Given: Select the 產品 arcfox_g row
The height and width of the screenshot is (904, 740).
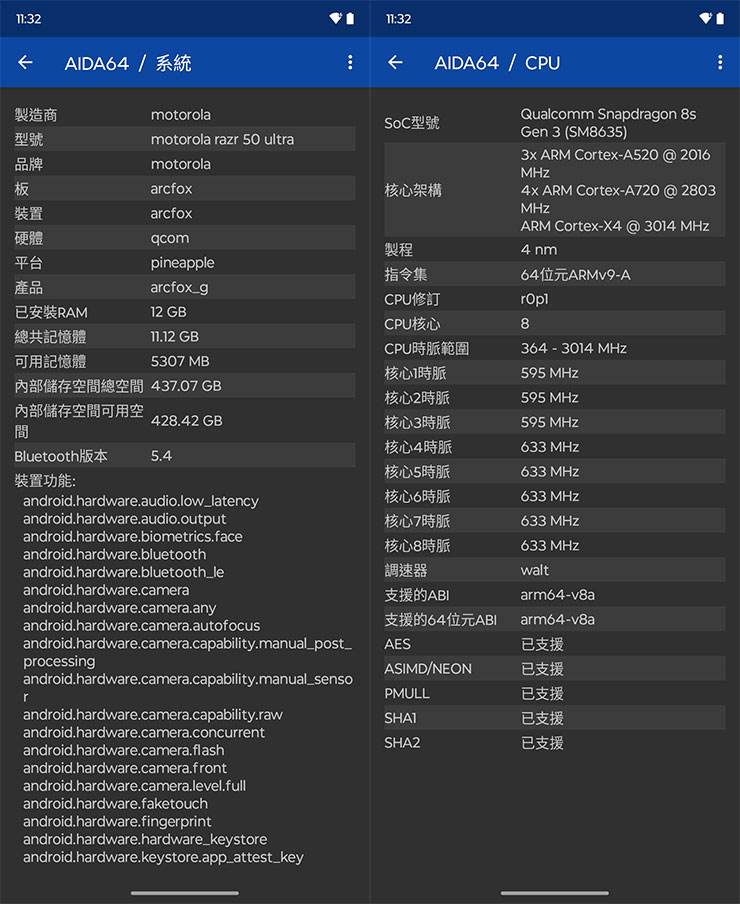Looking at the screenshot, I should coord(184,287).
